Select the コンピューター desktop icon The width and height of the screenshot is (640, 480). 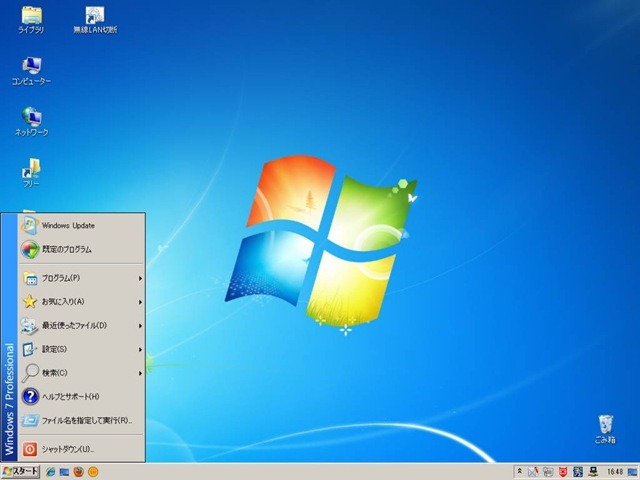pyautogui.click(x=31, y=71)
